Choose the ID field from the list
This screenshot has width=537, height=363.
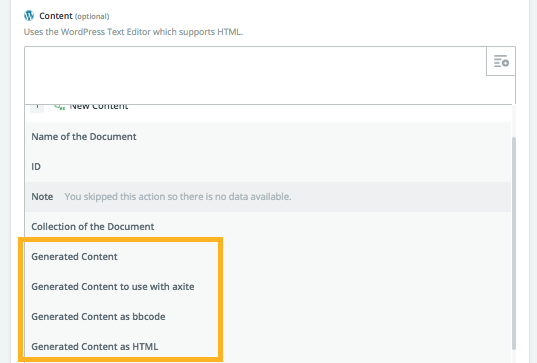coord(268,167)
